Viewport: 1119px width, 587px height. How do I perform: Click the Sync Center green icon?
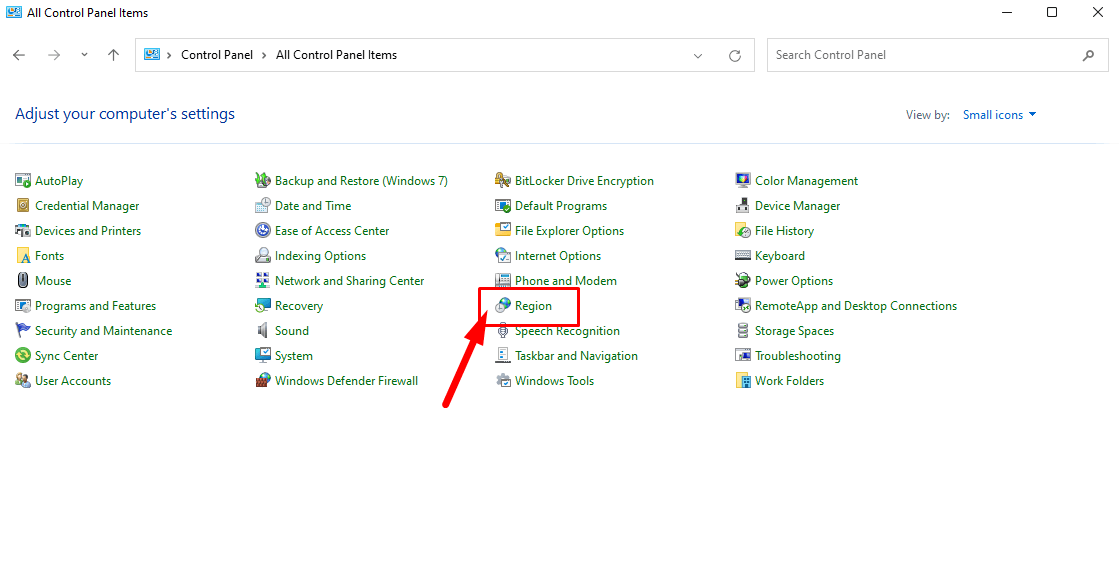click(x=23, y=356)
